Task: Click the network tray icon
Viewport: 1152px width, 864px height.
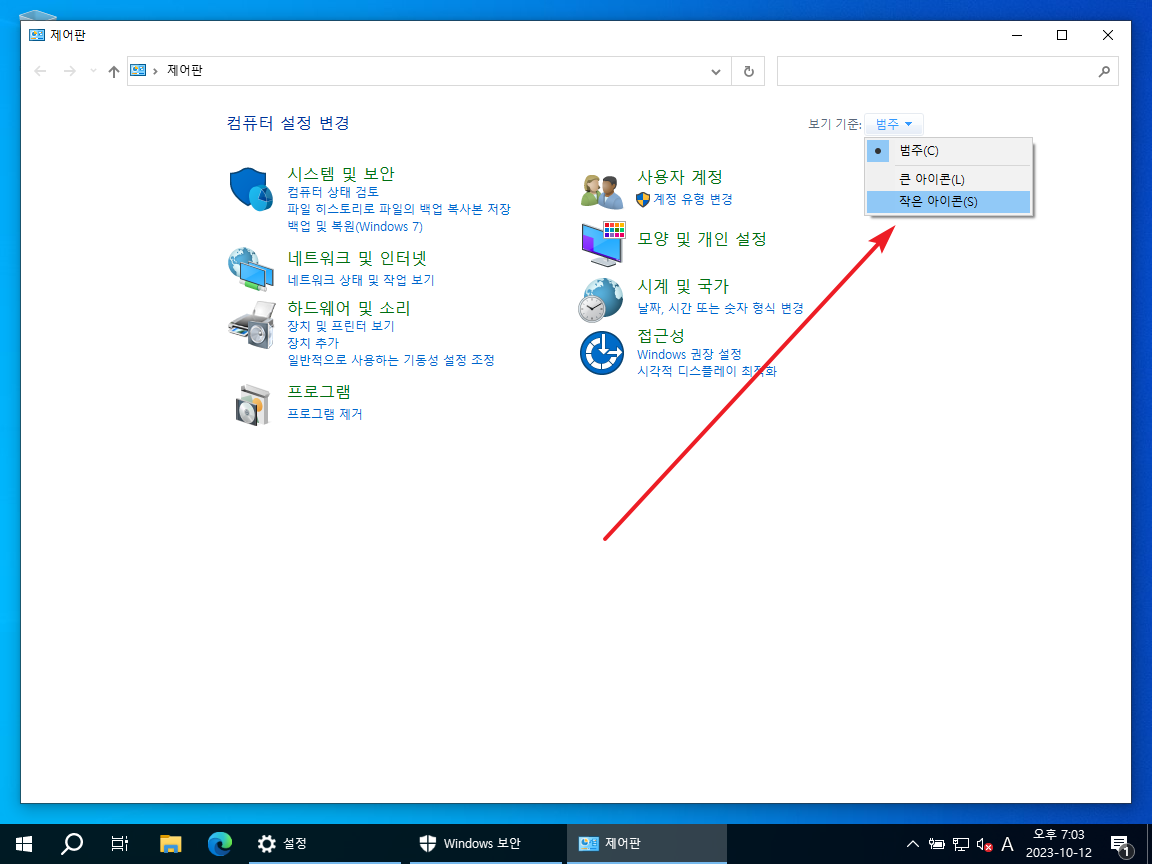Action: pos(961,845)
